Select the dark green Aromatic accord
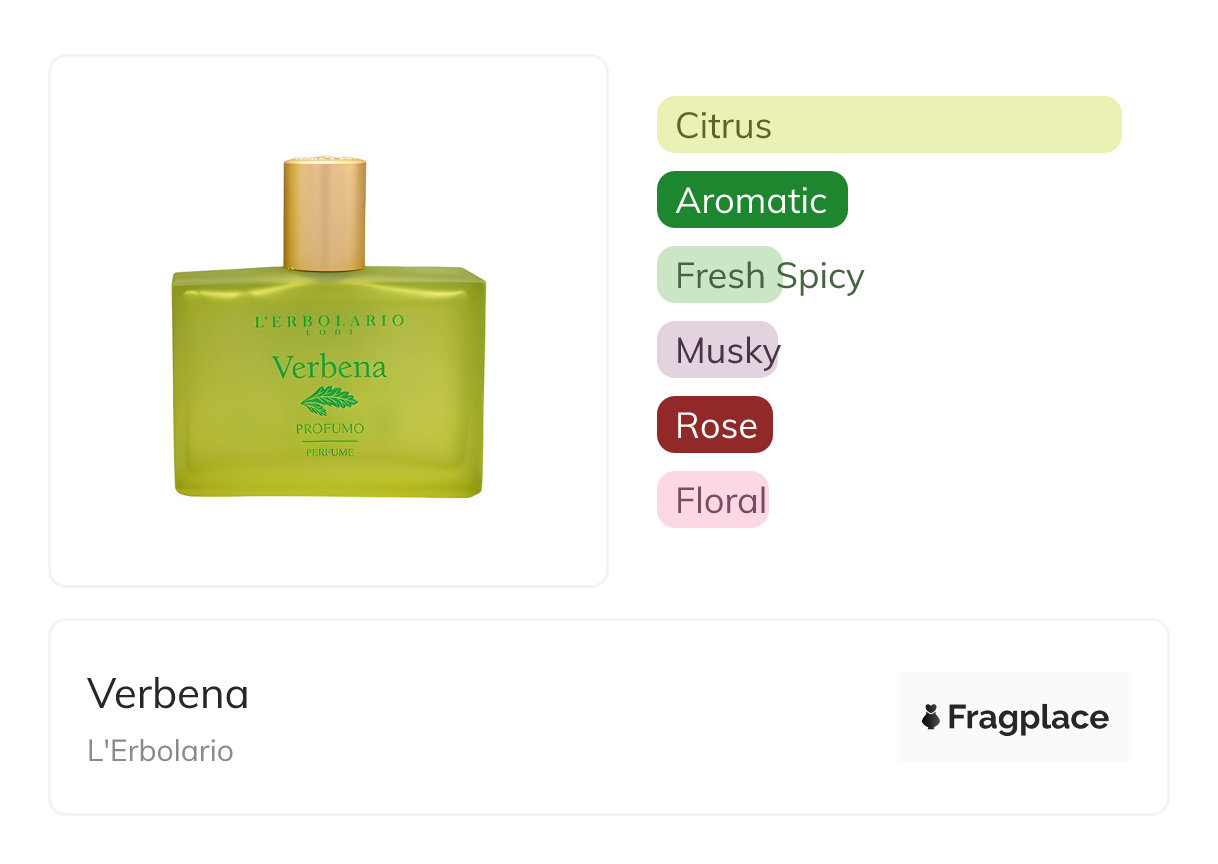The height and width of the screenshot is (864, 1218). [x=751, y=200]
